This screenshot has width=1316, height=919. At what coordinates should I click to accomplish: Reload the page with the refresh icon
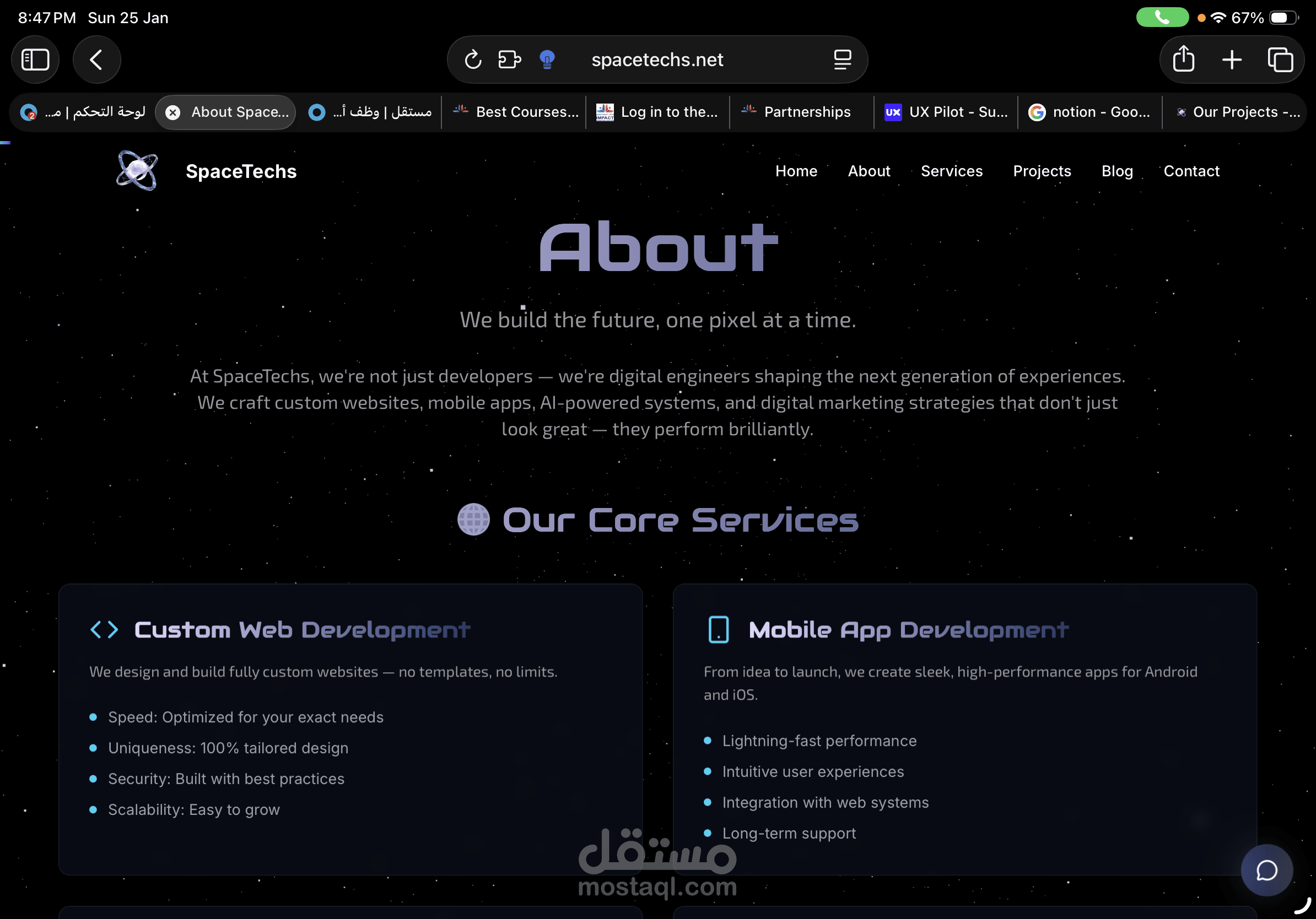coord(473,60)
